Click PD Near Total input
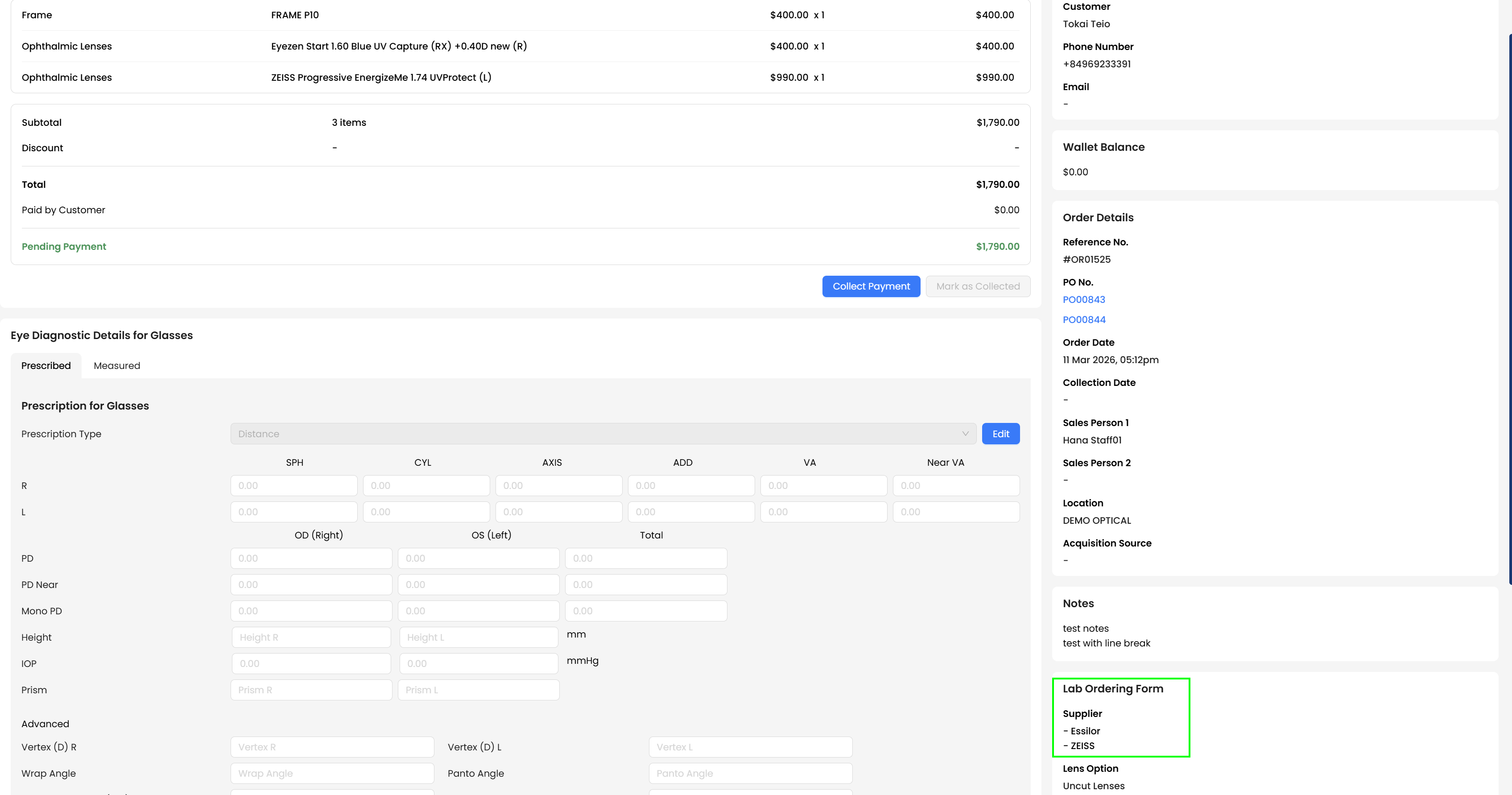The image size is (1512, 795). [646, 585]
